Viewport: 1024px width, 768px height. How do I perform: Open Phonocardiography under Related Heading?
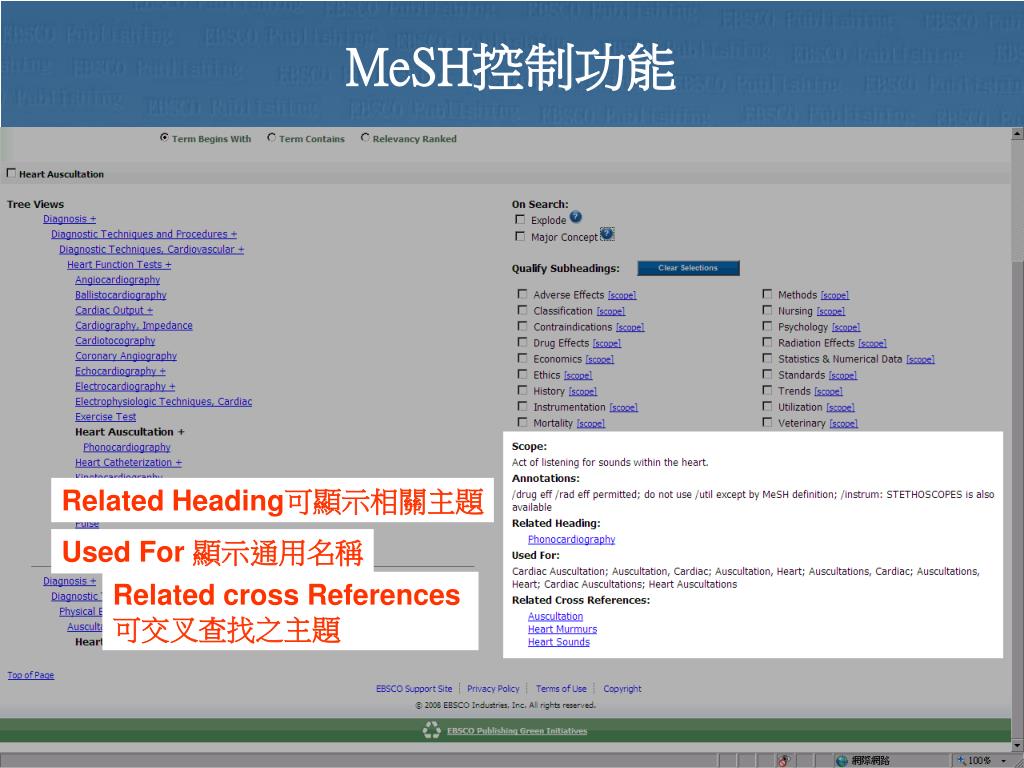pos(571,539)
